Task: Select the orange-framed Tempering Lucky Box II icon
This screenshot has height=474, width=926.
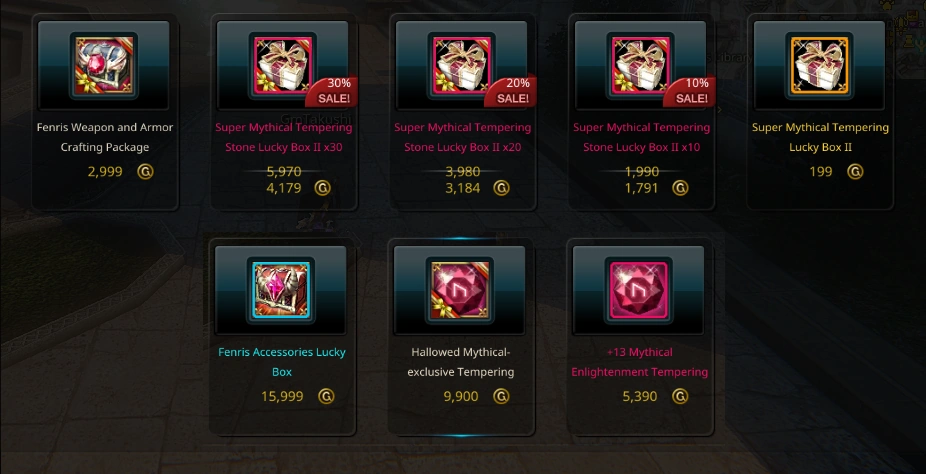Action: click(x=820, y=66)
